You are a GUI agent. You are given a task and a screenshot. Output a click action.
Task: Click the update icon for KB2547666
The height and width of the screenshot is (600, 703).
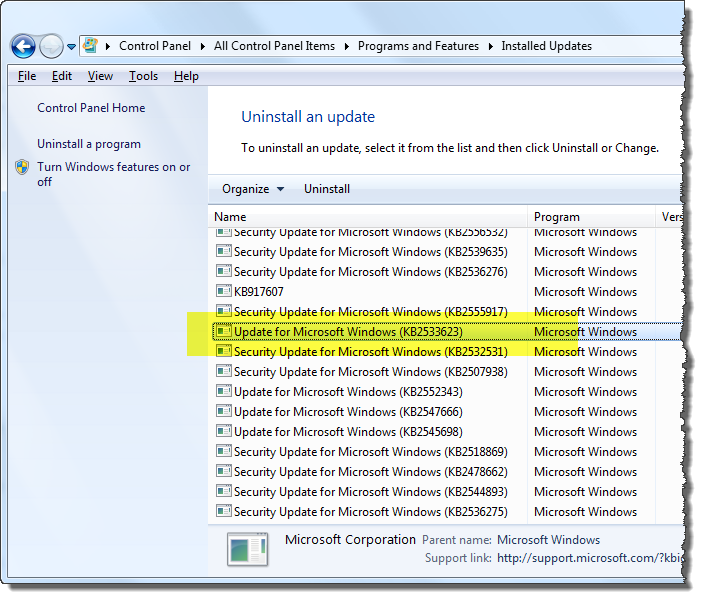pos(224,411)
